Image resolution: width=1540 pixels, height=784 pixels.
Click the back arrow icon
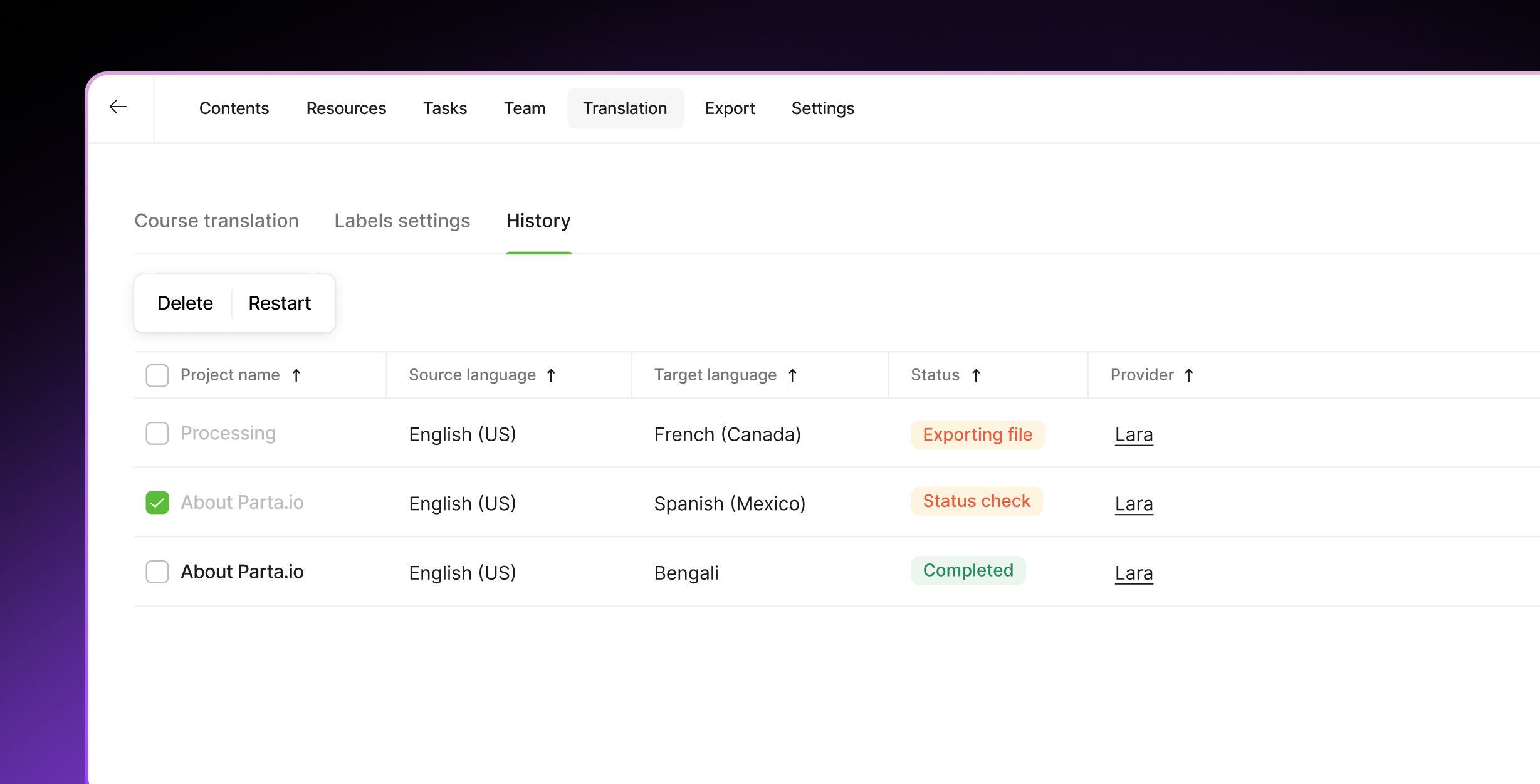pyautogui.click(x=118, y=107)
